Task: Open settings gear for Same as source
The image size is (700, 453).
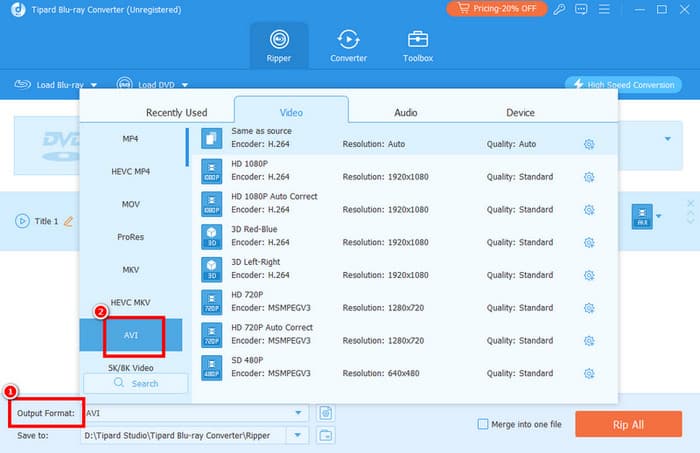Action: (x=589, y=144)
